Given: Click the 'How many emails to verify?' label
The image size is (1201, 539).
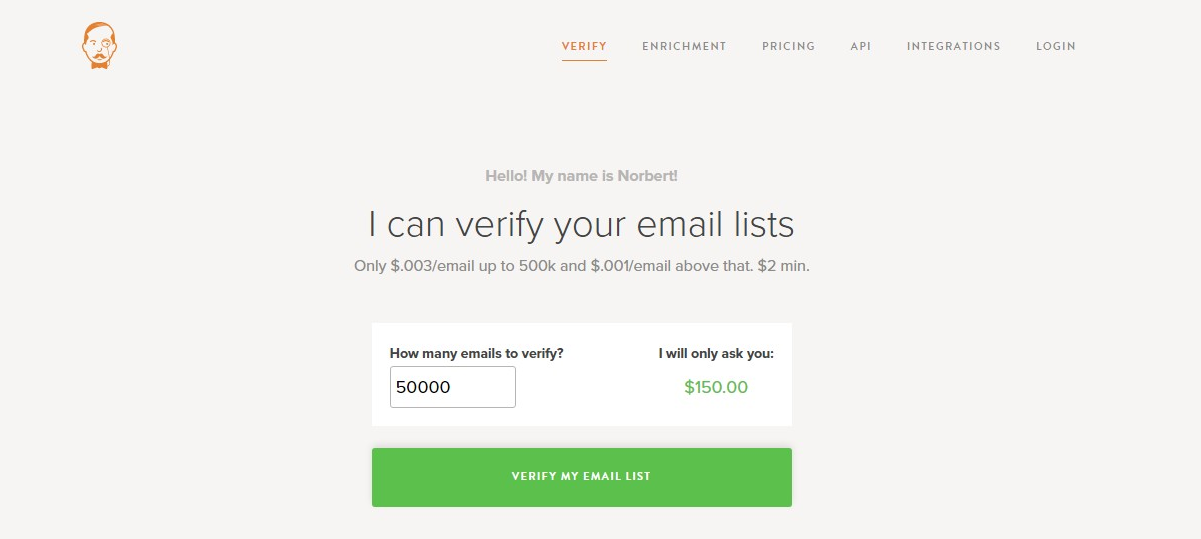Looking at the screenshot, I should [476, 353].
